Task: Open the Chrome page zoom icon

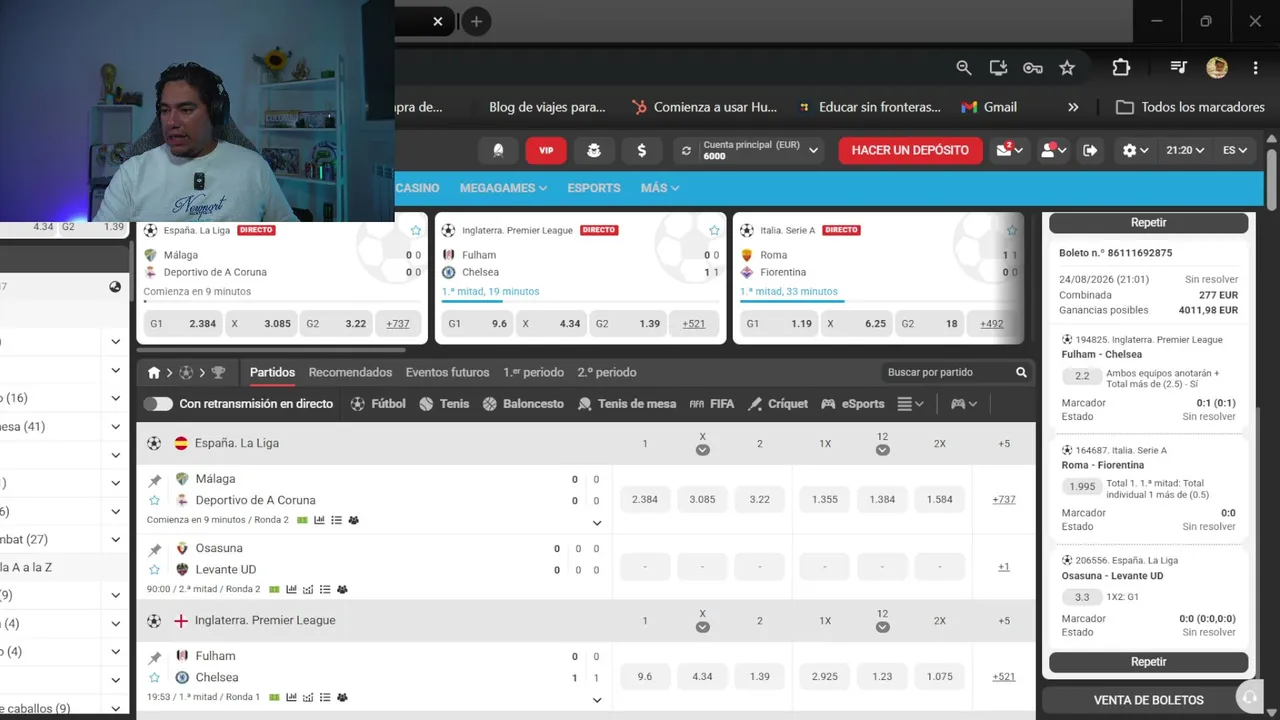Action: (x=964, y=68)
